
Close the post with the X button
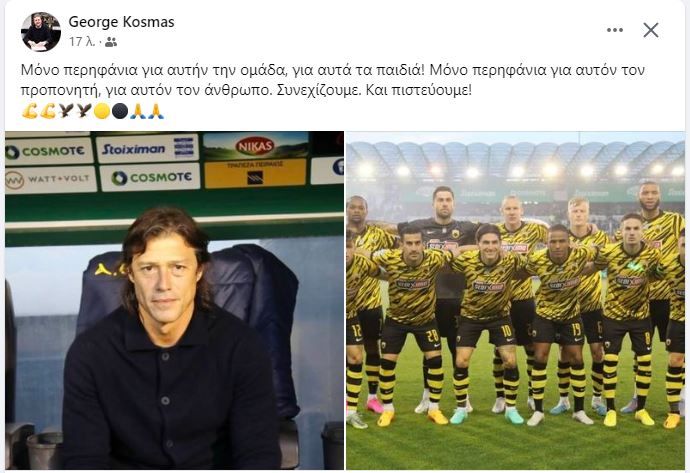651,30
